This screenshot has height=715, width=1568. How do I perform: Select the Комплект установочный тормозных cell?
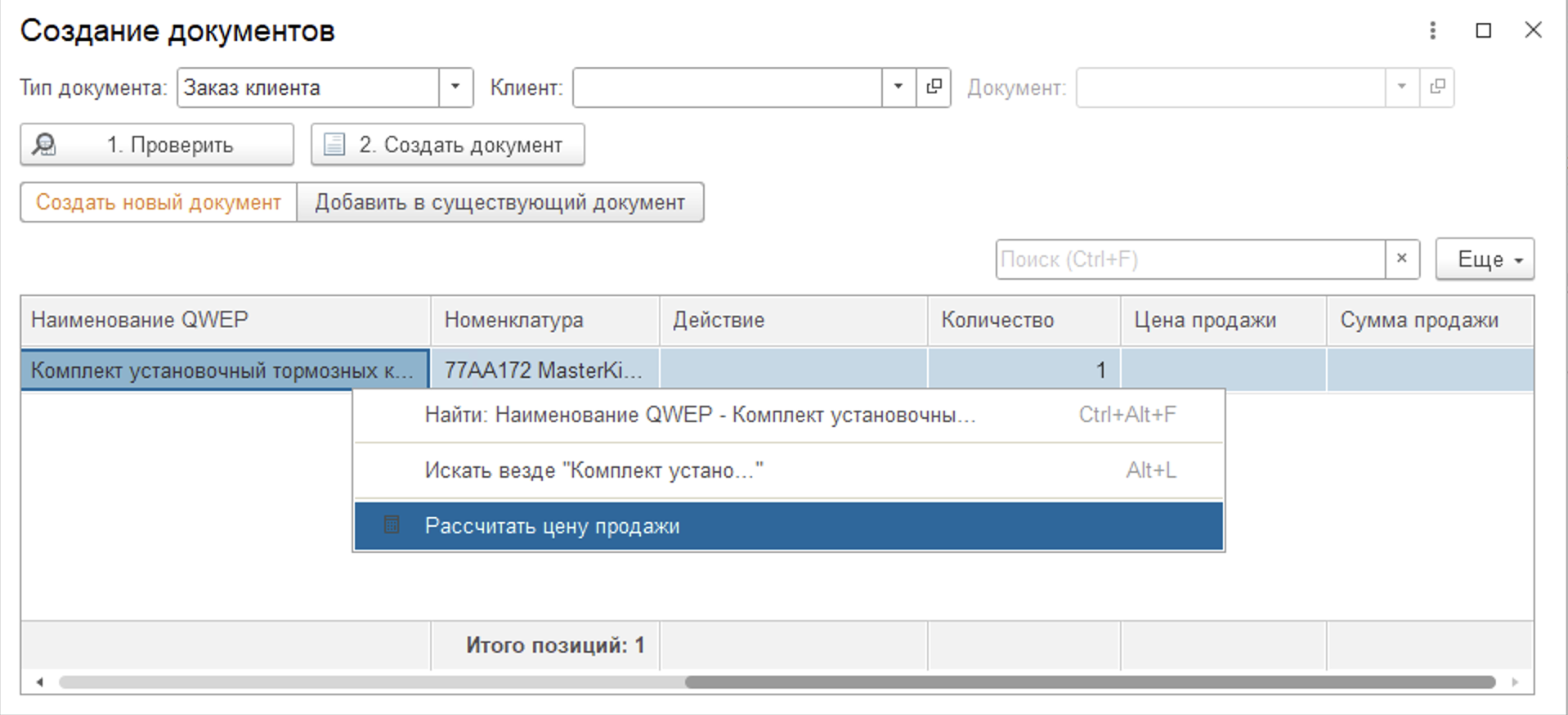(x=226, y=370)
